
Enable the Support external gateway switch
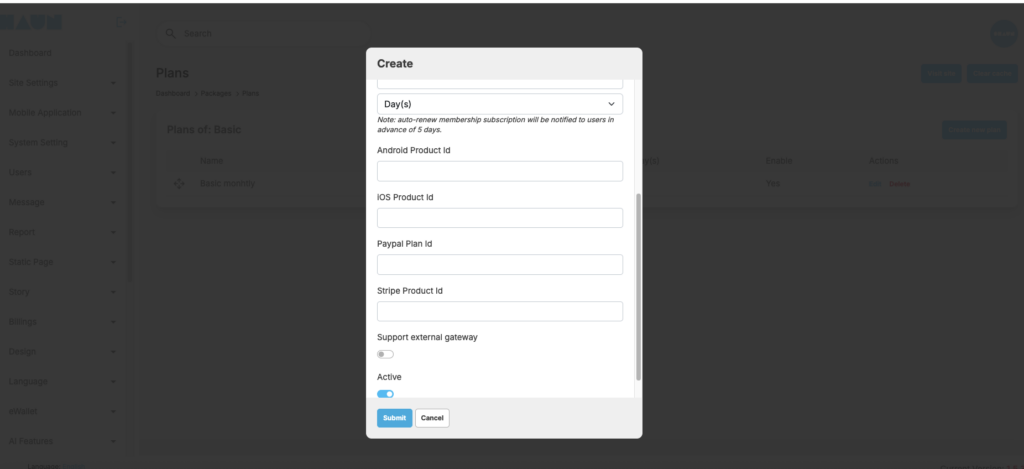(x=385, y=354)
